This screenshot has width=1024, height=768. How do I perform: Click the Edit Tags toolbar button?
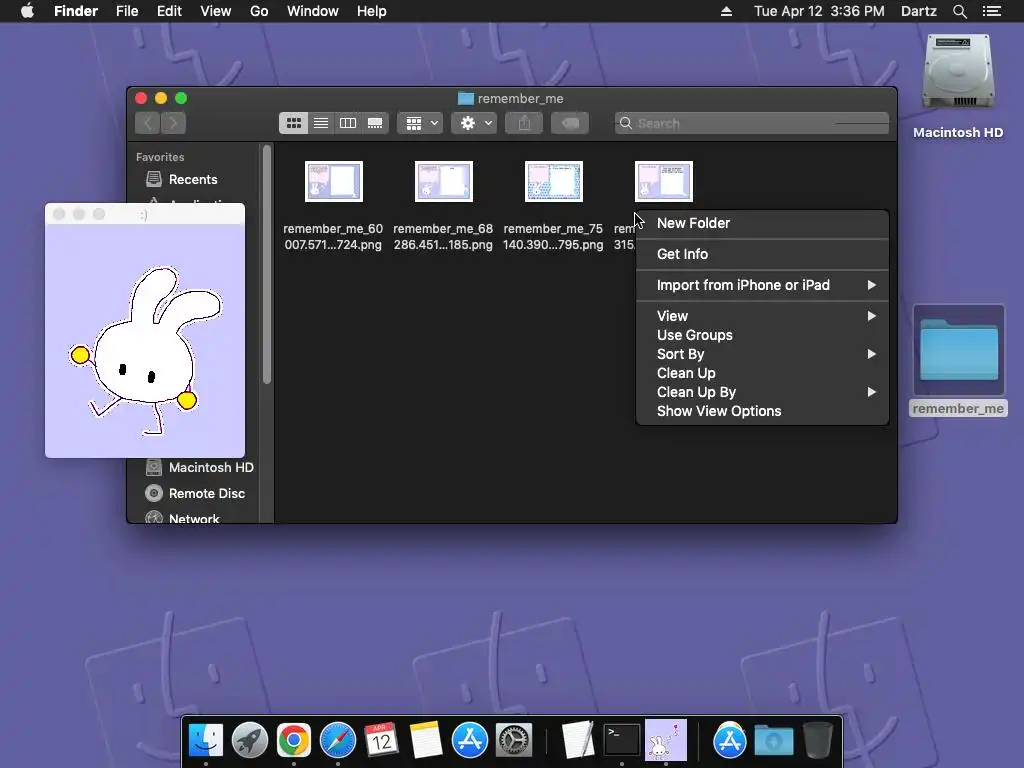[570, 123]
